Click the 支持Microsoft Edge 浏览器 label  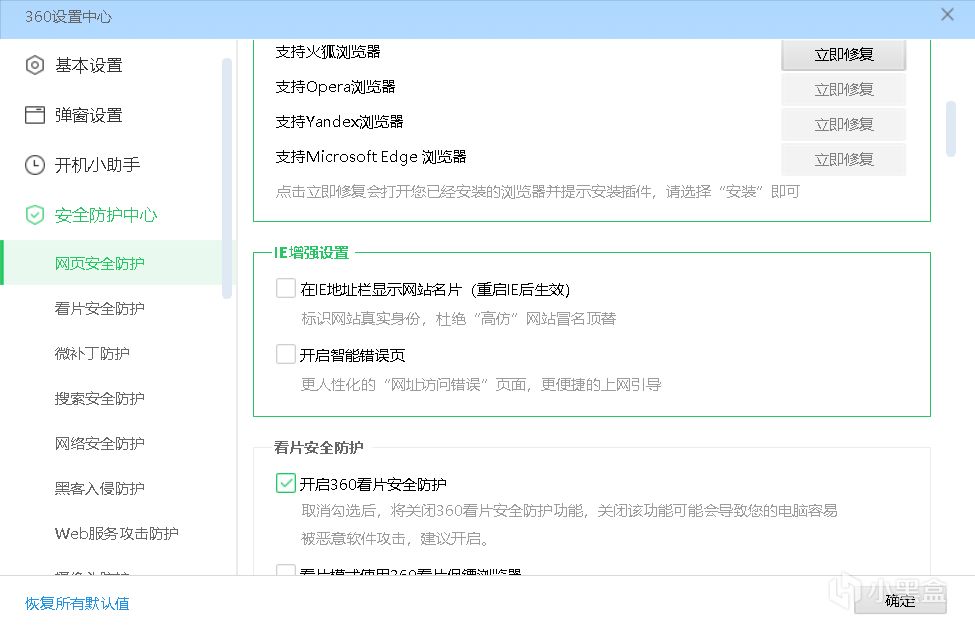(x=371, y=157)
